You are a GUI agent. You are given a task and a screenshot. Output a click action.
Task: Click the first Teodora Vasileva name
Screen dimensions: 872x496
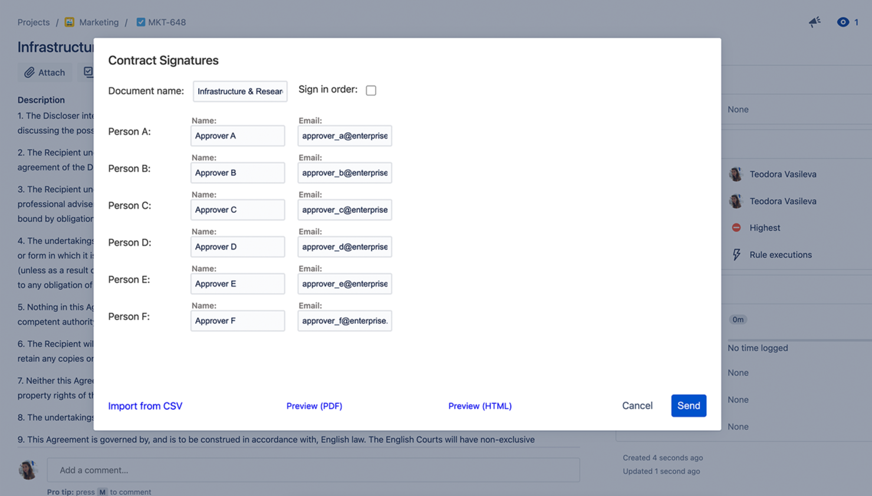pos(783,174)
